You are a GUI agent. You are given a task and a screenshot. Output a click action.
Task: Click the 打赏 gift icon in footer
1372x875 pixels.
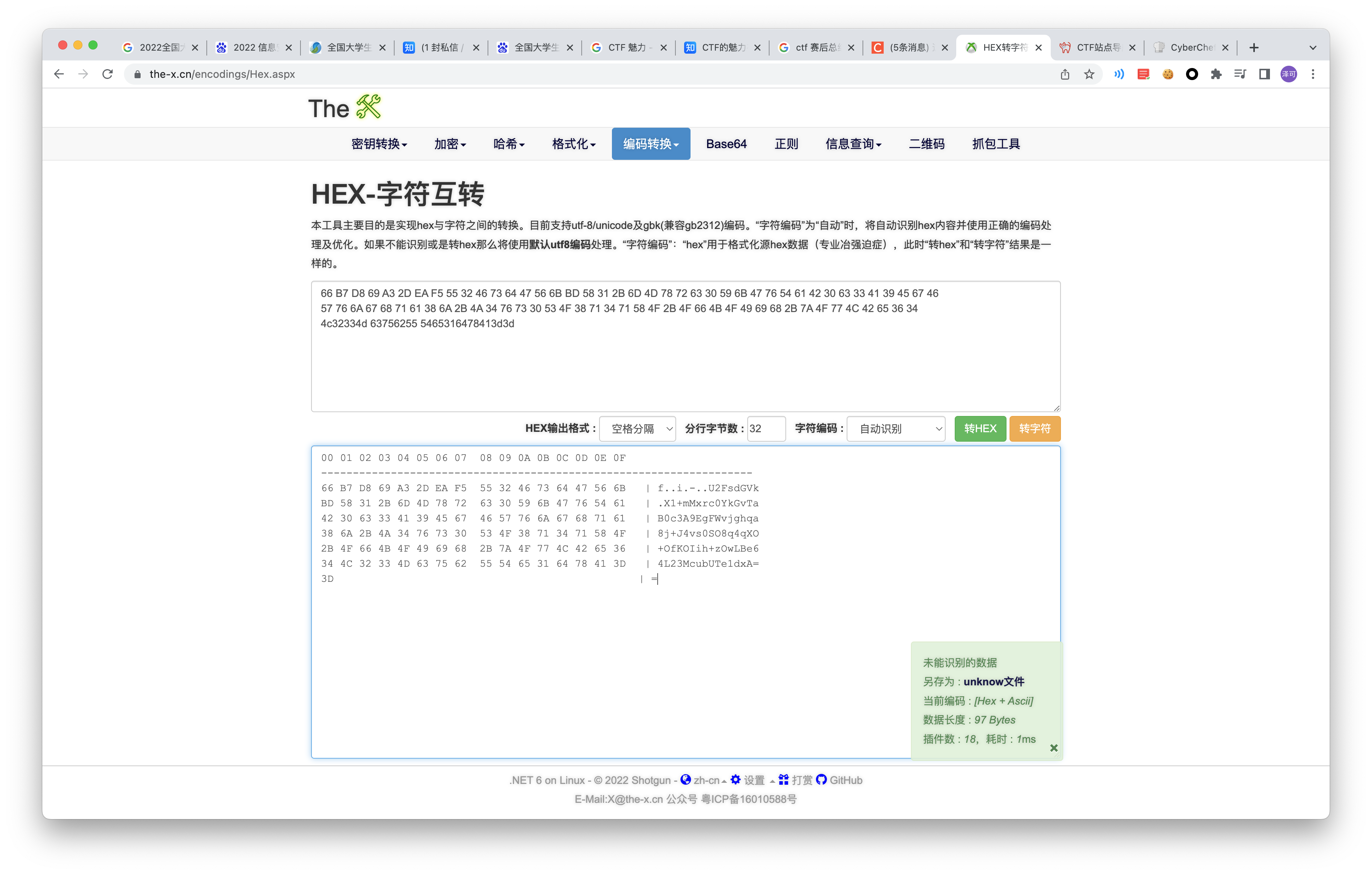(x=784, y=779)
